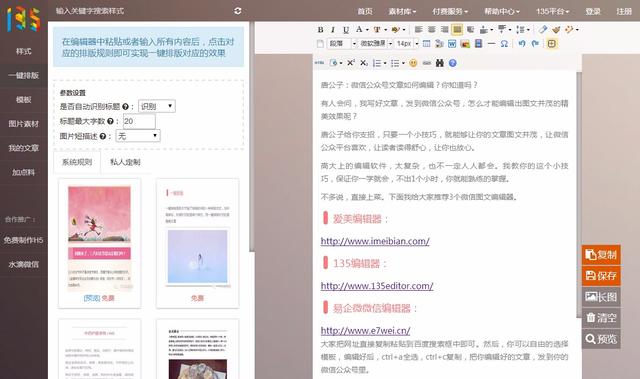Apply subscript formatting
Screen dimensions: 640x379
coord(364,63)
